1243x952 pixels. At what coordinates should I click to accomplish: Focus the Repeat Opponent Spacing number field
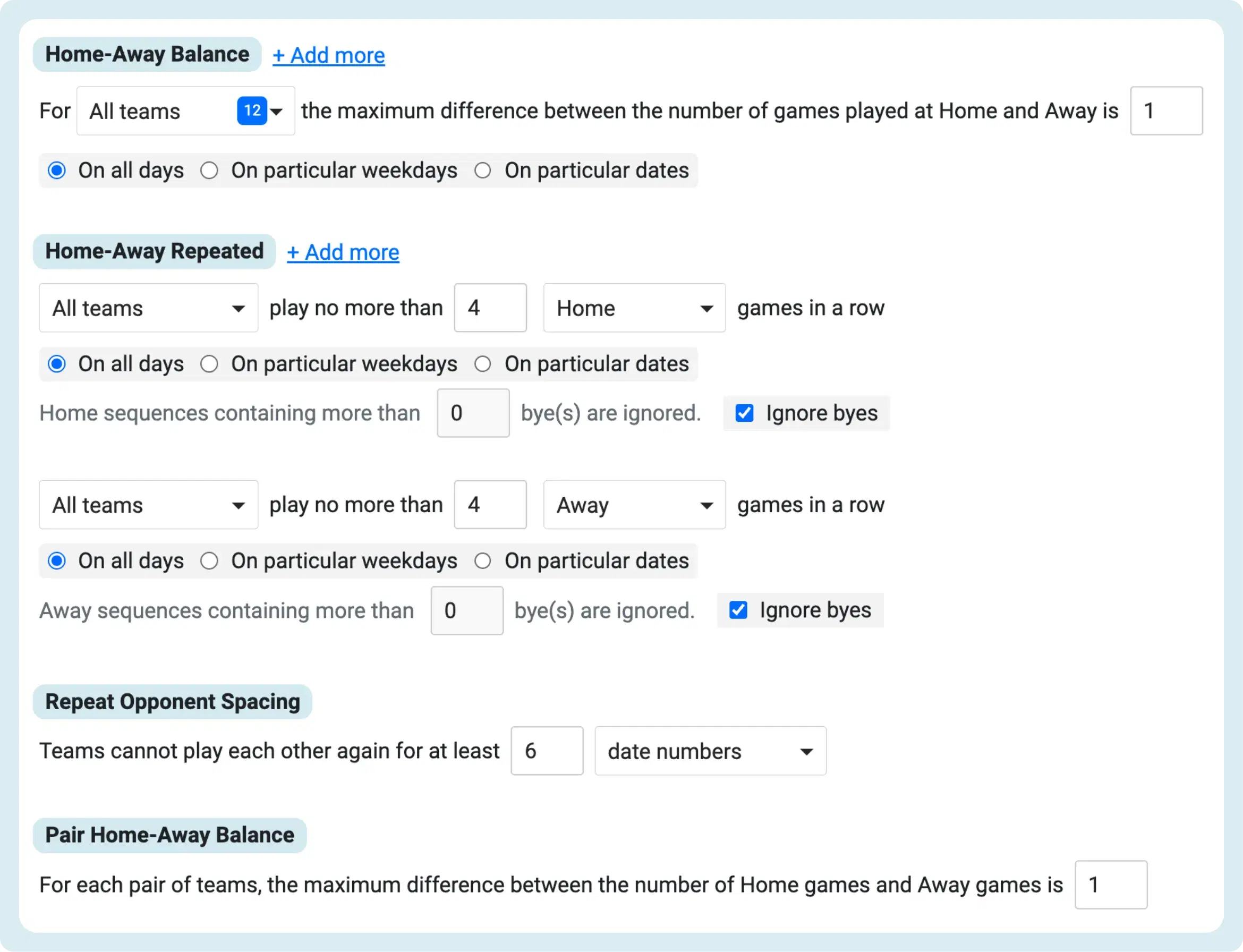547,751
